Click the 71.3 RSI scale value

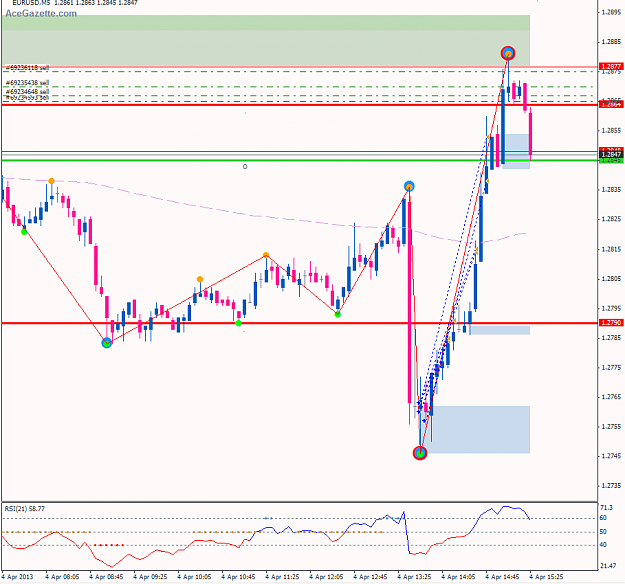[x=606, y=508]
